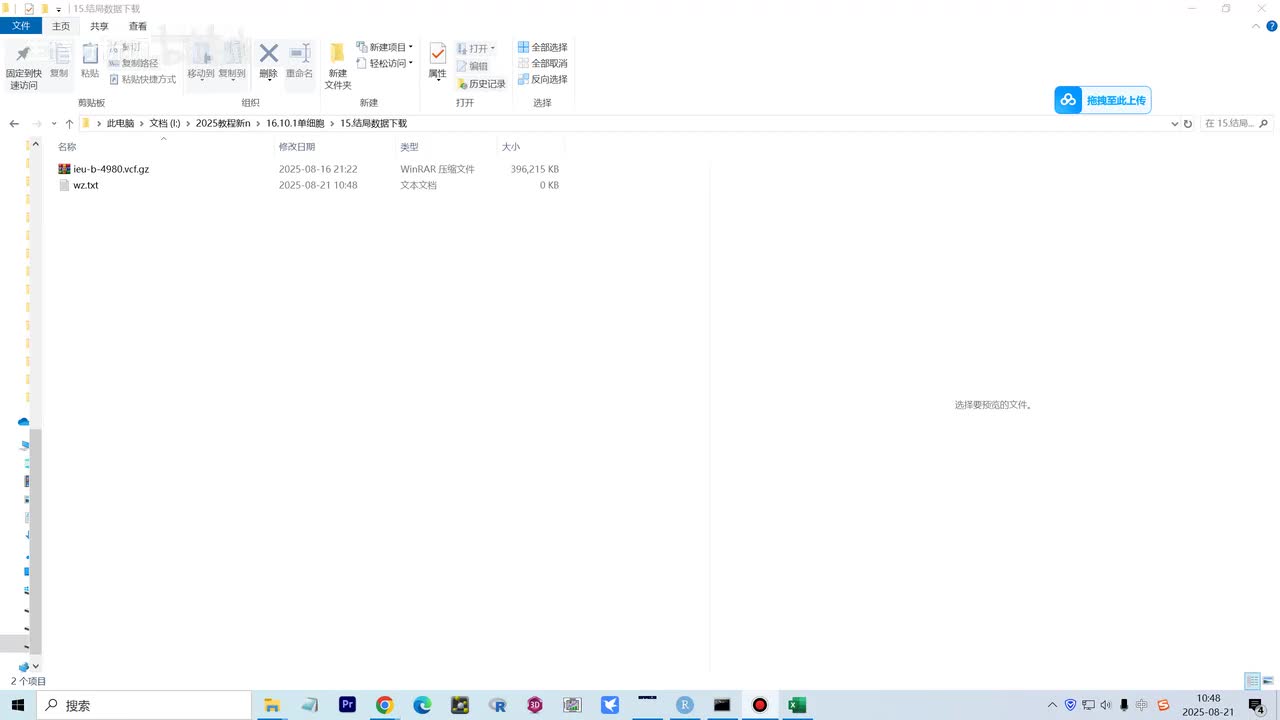Viewport: 1280px width, 720px height.
Task: Click the 粘贴 (Paste) ribbon icon
Action: pos(90,61)
